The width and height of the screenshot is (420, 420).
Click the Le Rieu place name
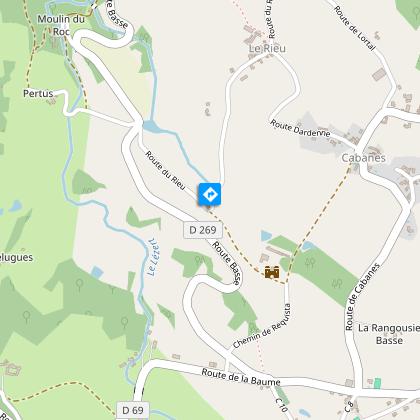click(267, 49)
